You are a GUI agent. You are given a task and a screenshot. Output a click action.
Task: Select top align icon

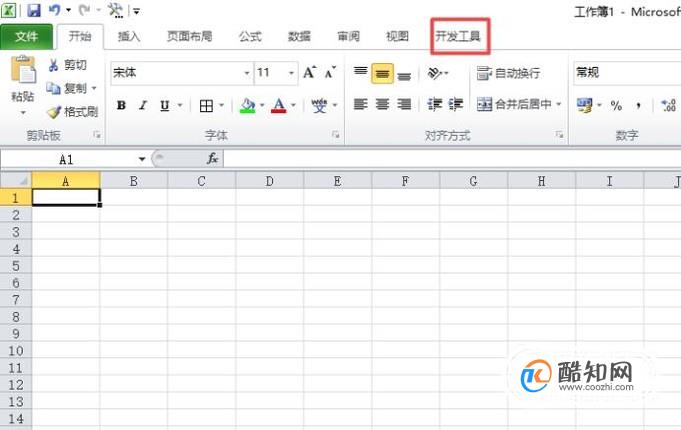(360, 72)
